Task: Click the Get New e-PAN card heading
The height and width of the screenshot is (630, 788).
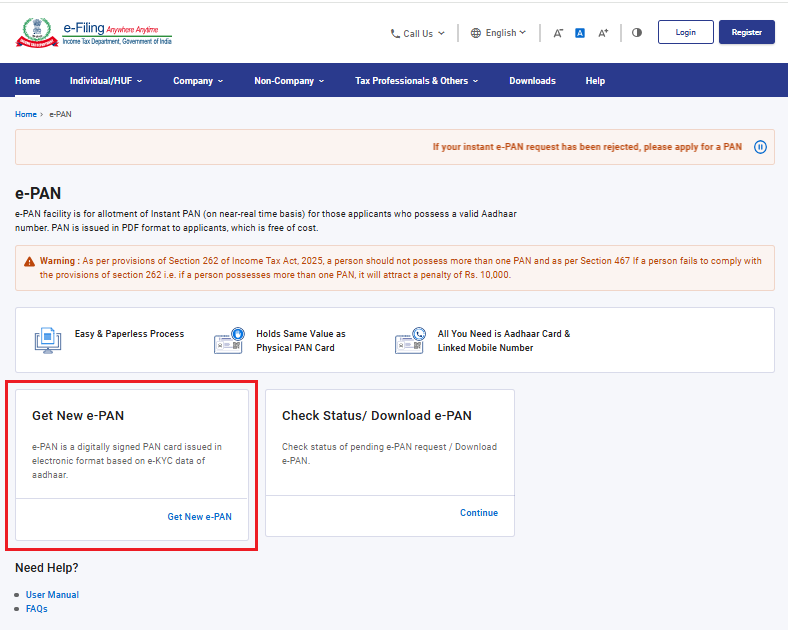Action: (x=78, y=416)
